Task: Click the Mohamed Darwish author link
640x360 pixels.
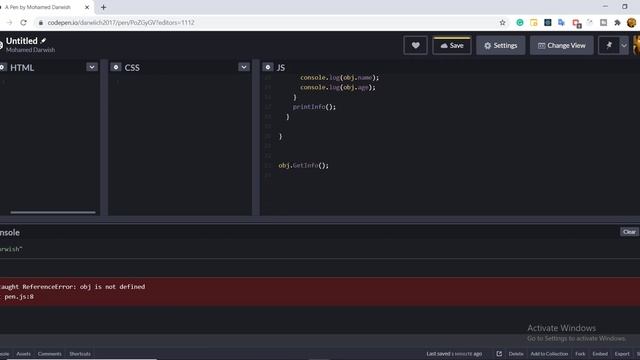Action: (30, 50)
